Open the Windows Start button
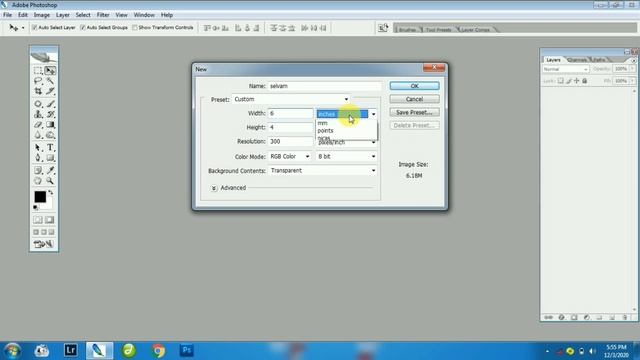This screenshot has width=640, height=360. coord(12,351)
